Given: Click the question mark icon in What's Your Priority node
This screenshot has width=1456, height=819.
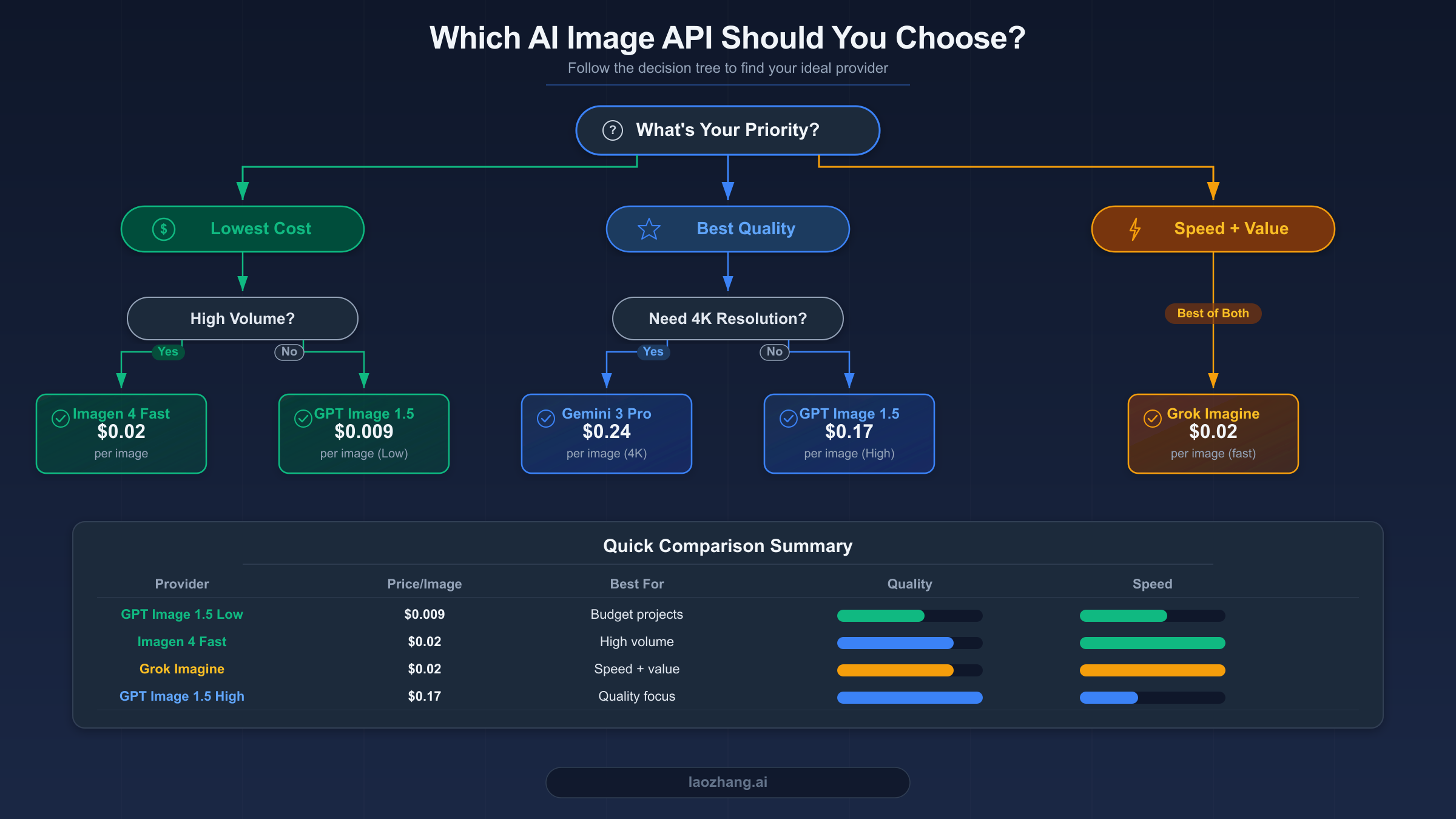Looking at the screenshot, I should 612,129.
